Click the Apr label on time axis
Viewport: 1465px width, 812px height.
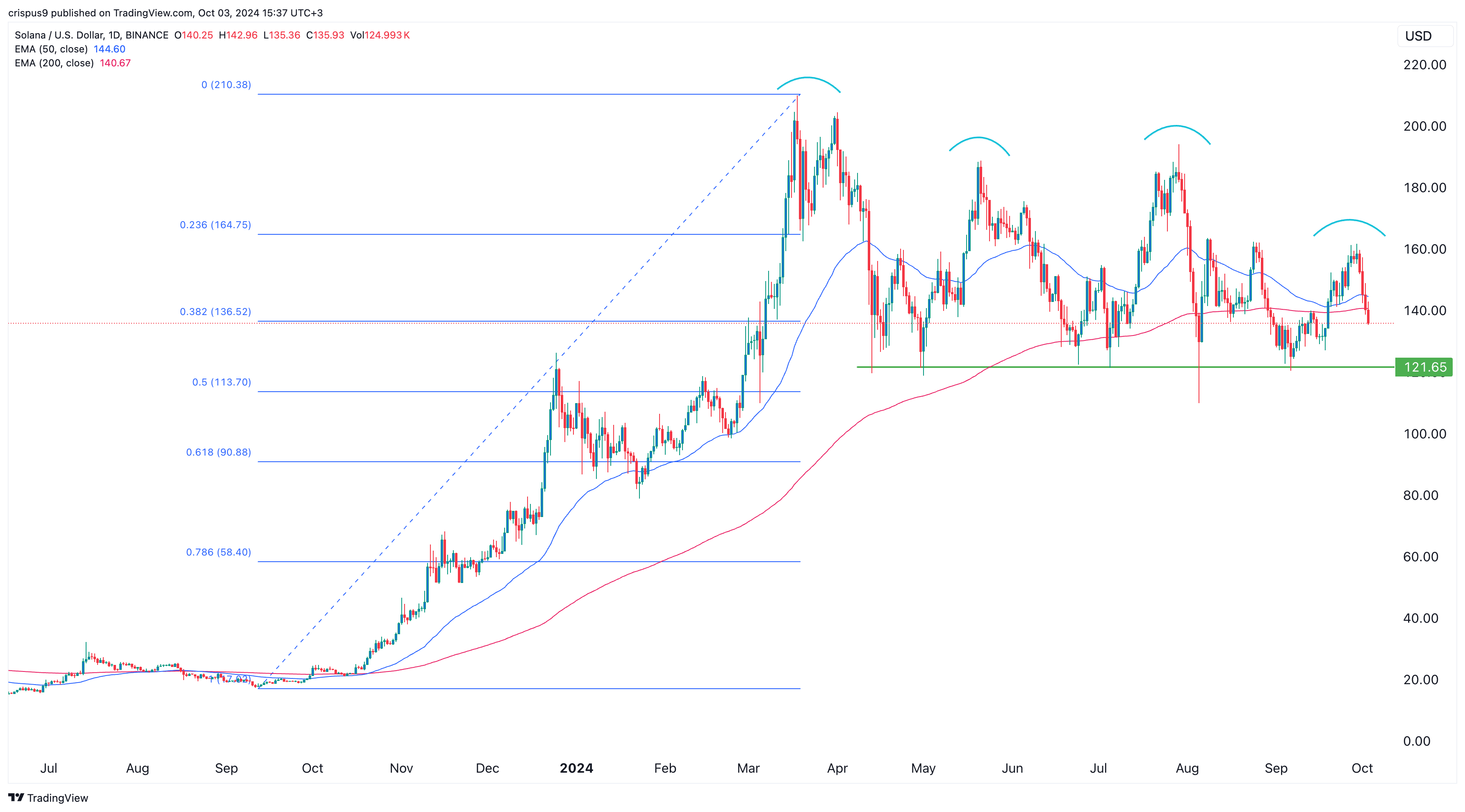click(837, 768)
